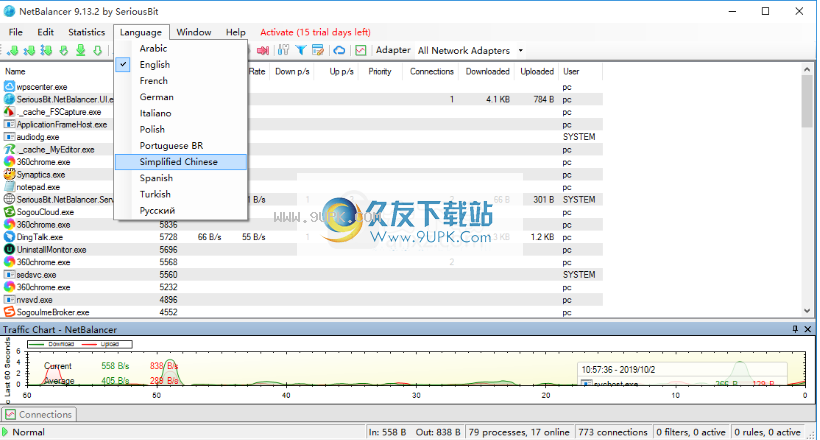820x440 pixels.
Task: Click the _cache_FSCapture.exe process icon
Action: pyautogui.click(x=9, y=111)
